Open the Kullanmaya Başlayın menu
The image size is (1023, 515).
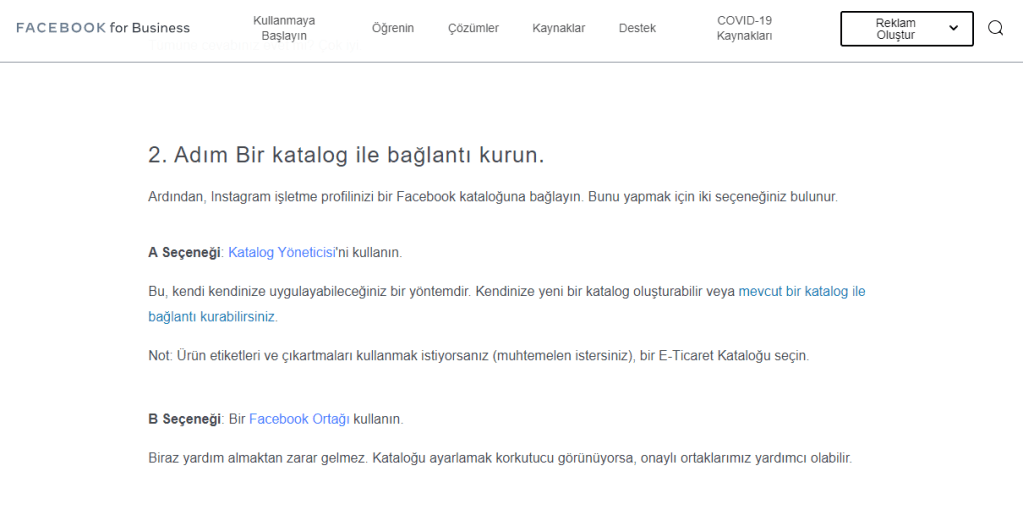[284, 28]
